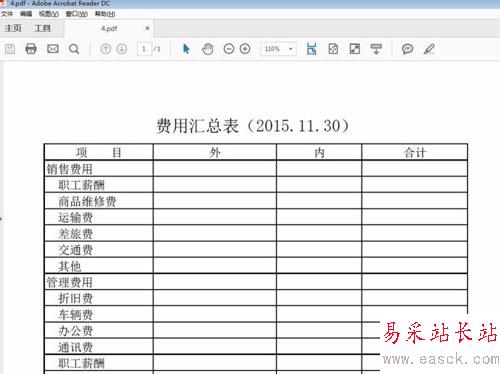
Task: Click the 商品维修费 row label
Action: [x=87, y=201]
